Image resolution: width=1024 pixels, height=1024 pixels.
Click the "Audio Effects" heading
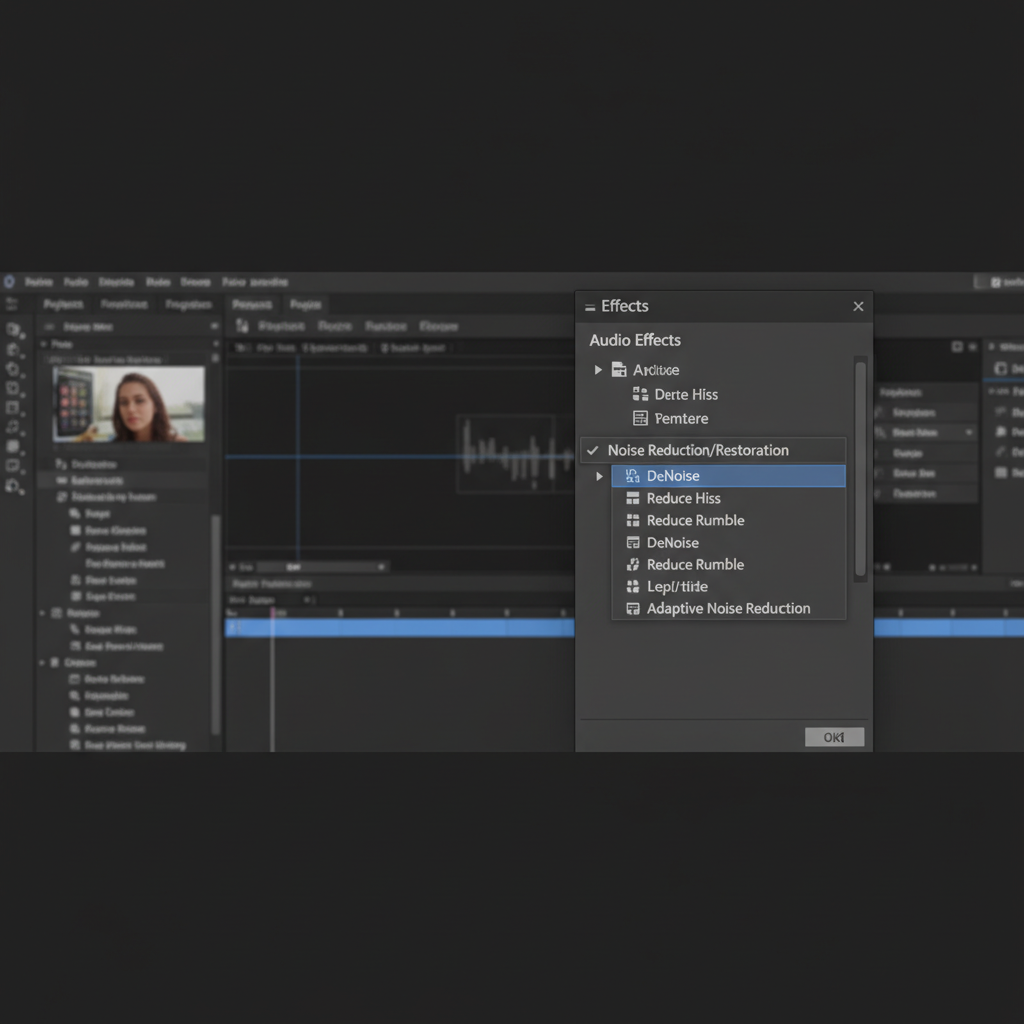635,340
